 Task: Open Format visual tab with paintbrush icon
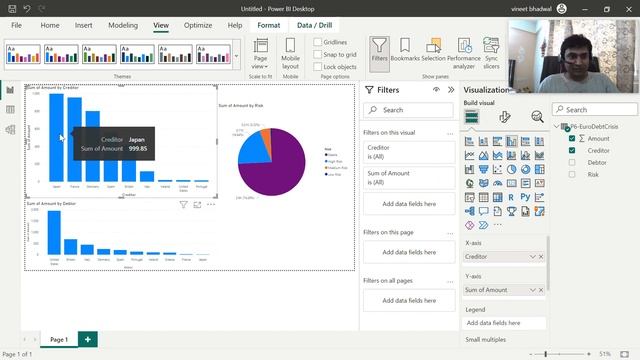504,117
